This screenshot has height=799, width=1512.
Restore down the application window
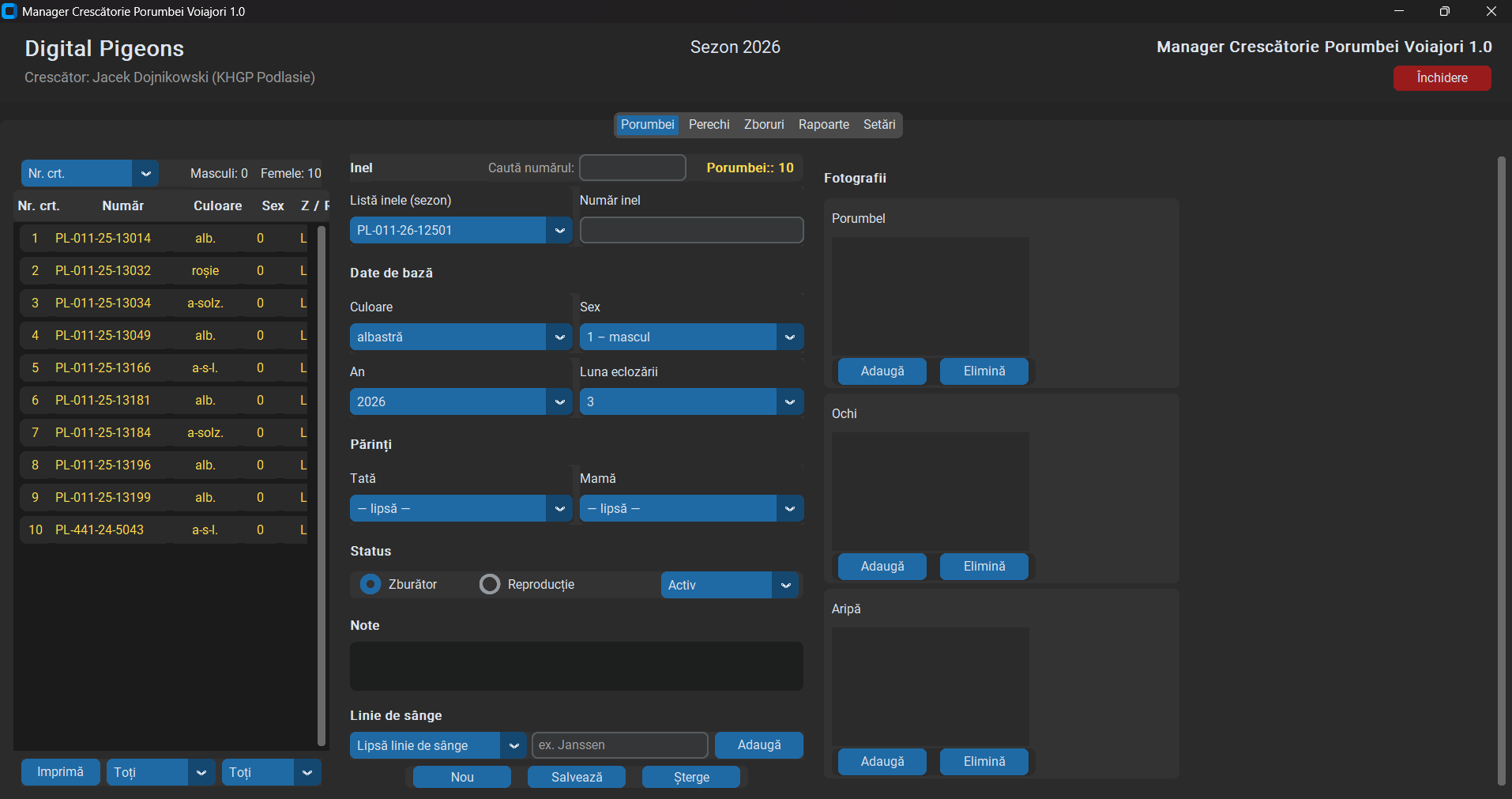click(1444, 11)
